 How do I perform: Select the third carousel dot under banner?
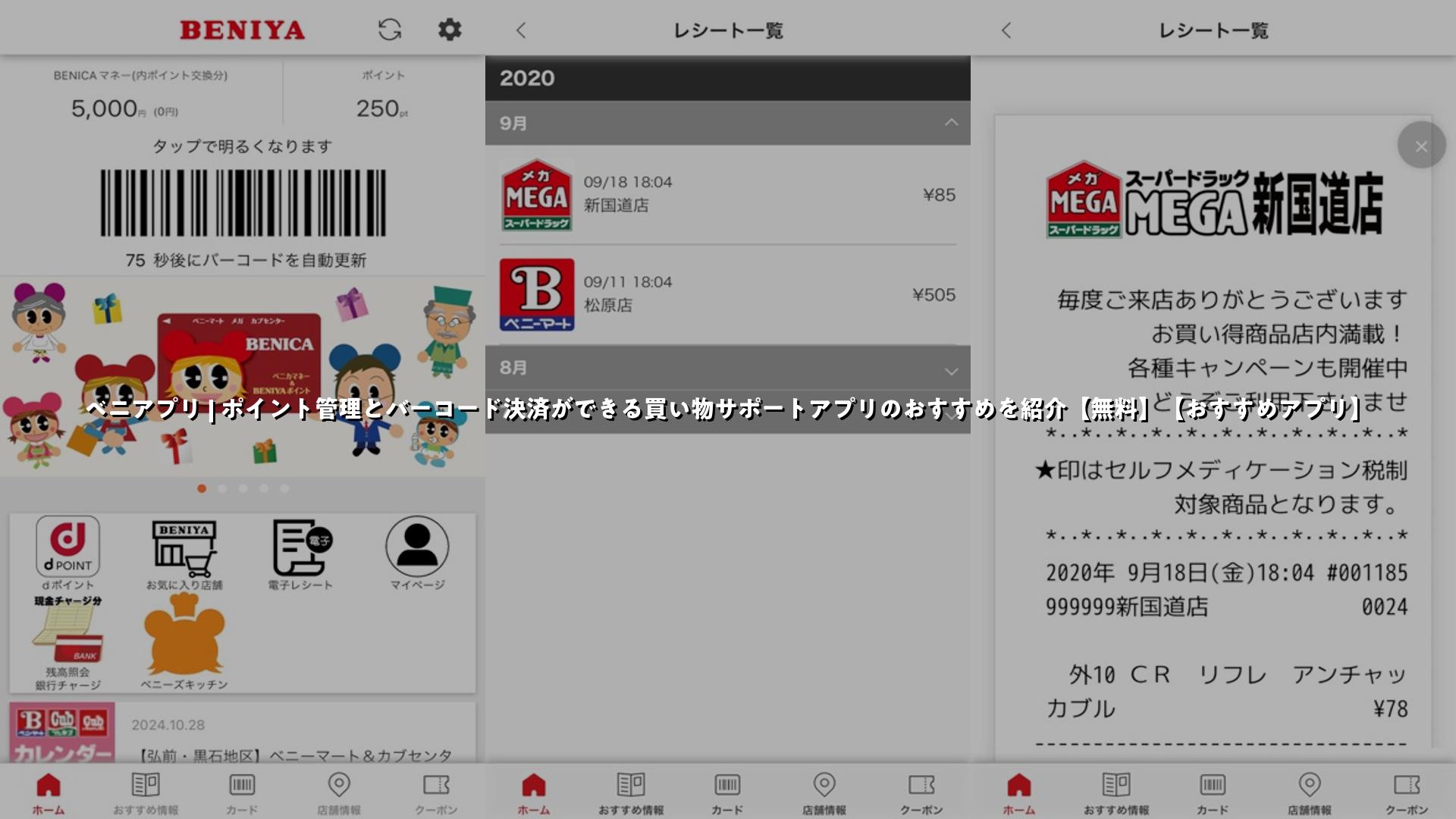(243, 488)
